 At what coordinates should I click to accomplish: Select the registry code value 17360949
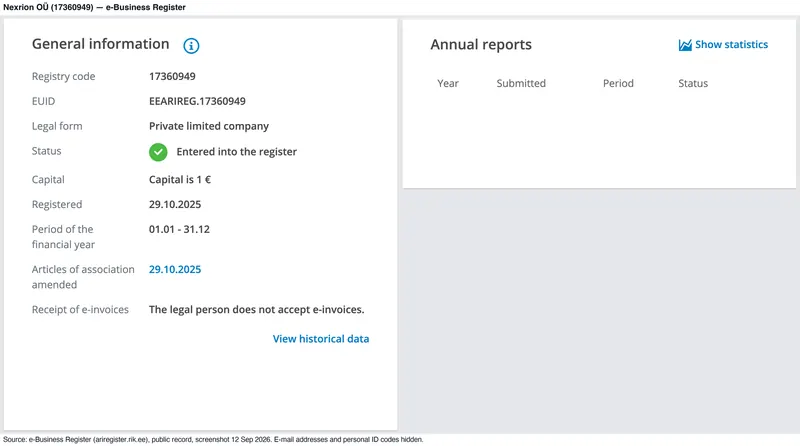(172, 77)
